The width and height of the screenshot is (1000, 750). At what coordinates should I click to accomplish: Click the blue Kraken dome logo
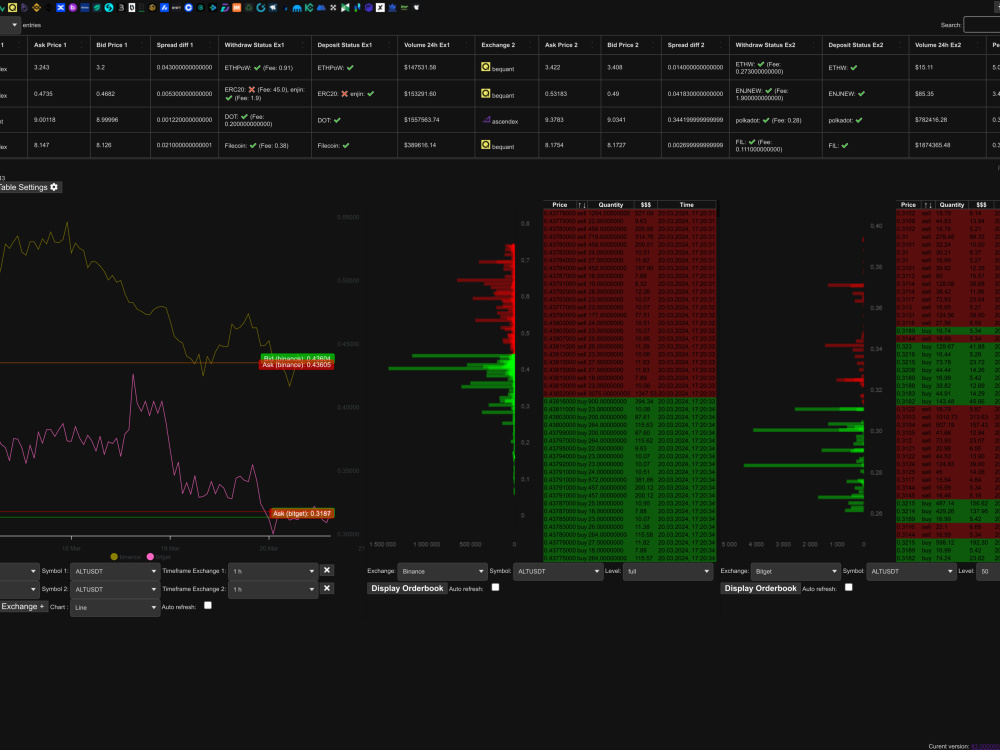point(297,8)
